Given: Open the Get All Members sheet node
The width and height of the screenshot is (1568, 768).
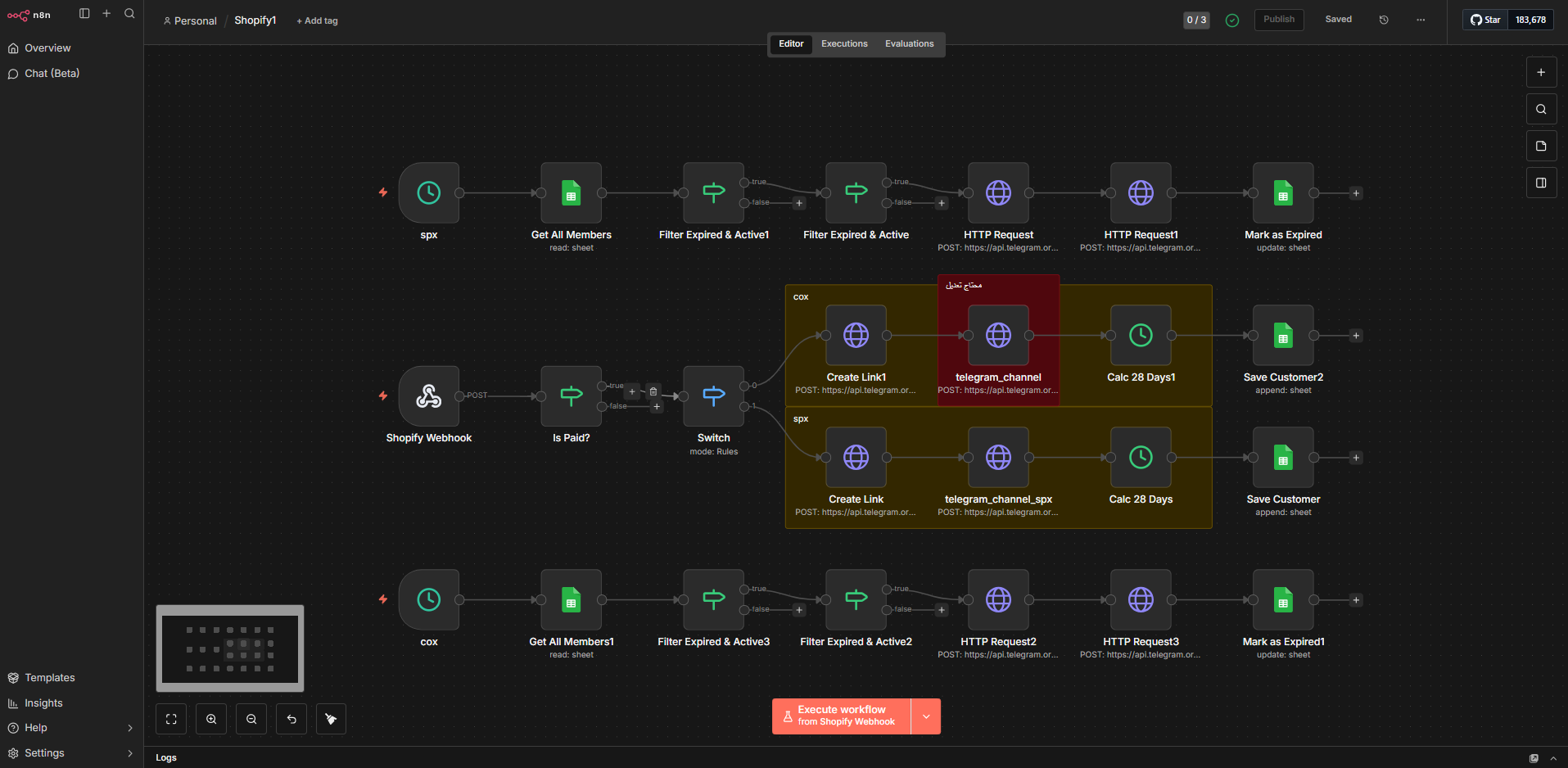Looking at the screenshot, I should [571, 193].
